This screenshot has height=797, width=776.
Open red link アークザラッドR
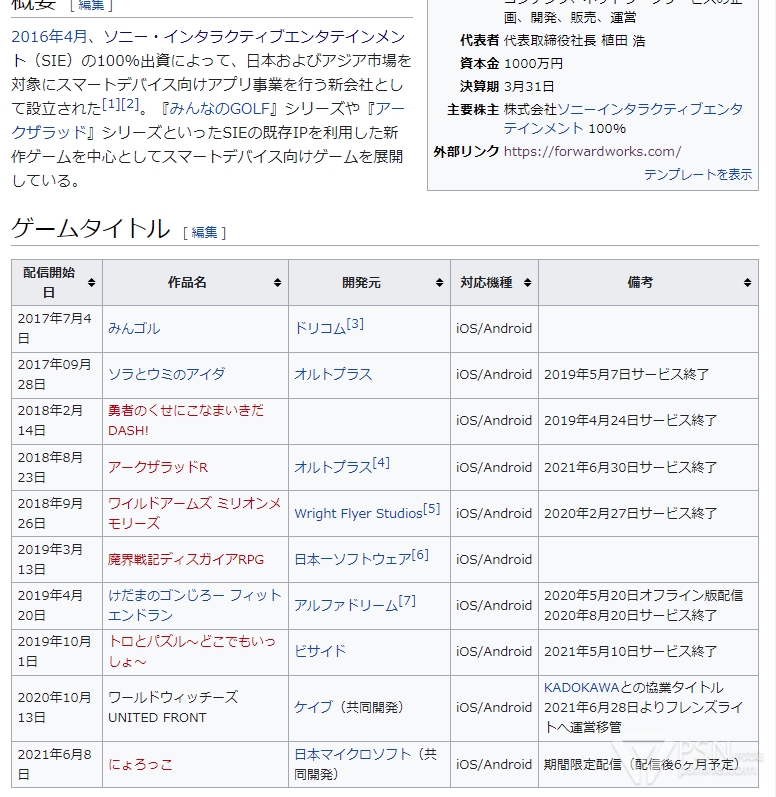tap(158, 467)
